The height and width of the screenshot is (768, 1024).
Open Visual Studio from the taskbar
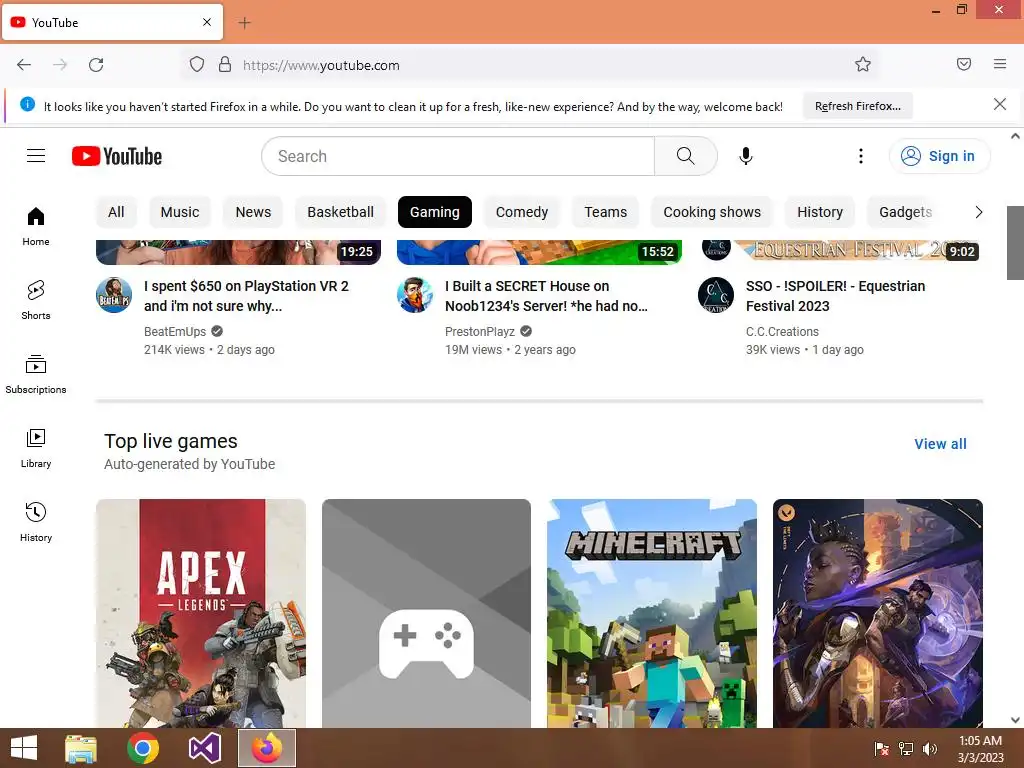(205, 748)
